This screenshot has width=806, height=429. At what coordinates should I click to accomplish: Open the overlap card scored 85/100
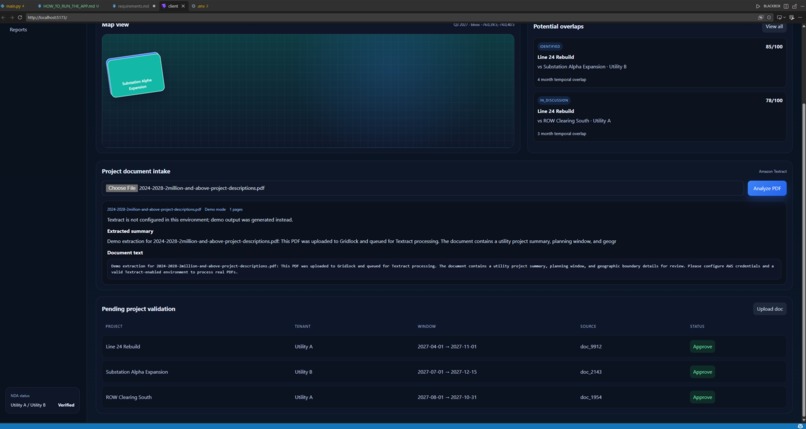[x=660, y=63]
